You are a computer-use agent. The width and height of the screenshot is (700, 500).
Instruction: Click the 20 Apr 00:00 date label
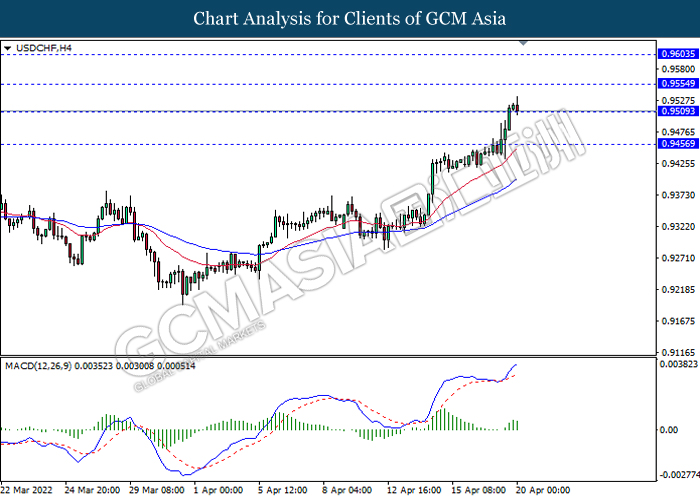click(x=543, y=490)
